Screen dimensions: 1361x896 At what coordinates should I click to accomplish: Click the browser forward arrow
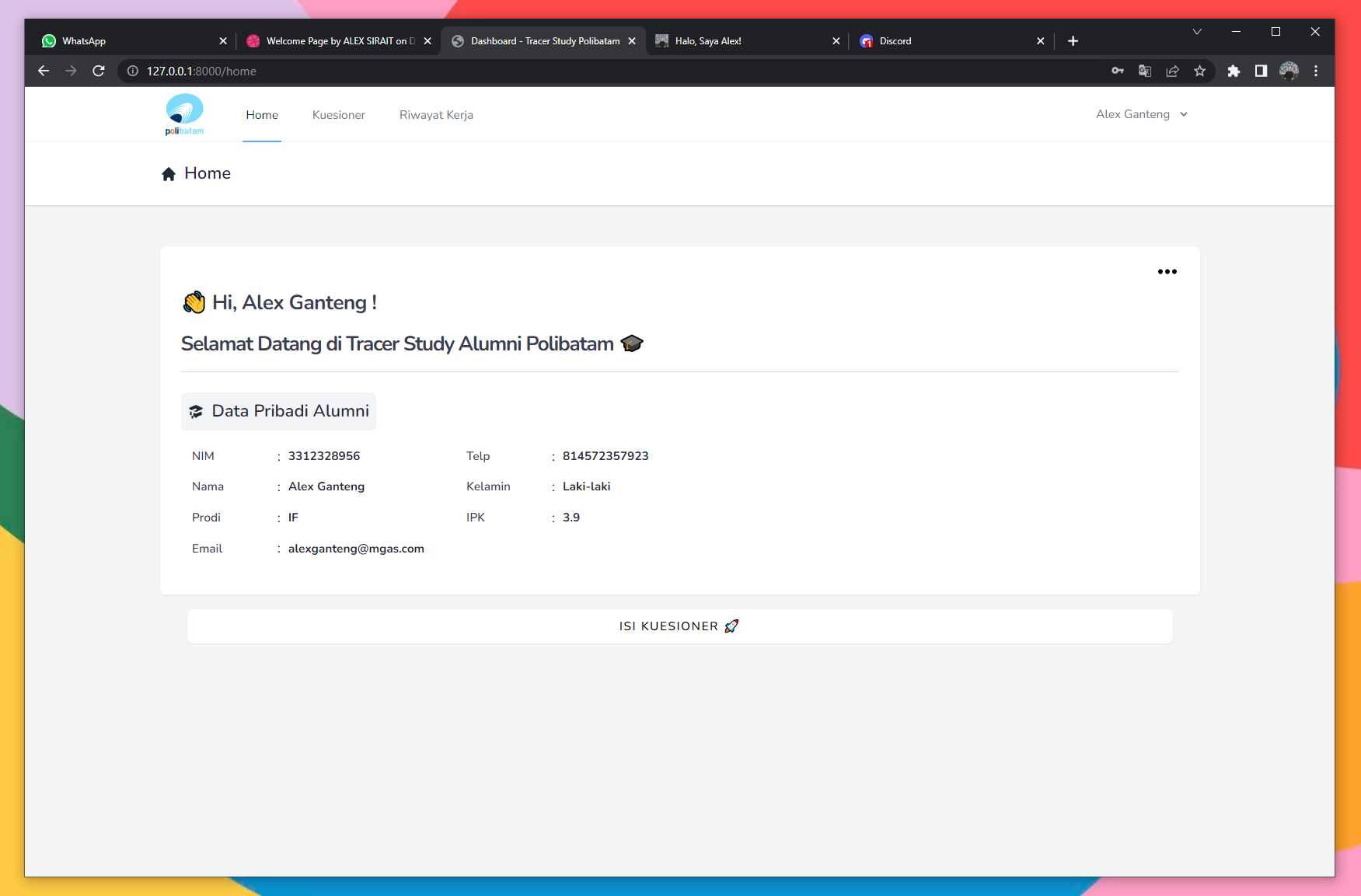(71, 71)
